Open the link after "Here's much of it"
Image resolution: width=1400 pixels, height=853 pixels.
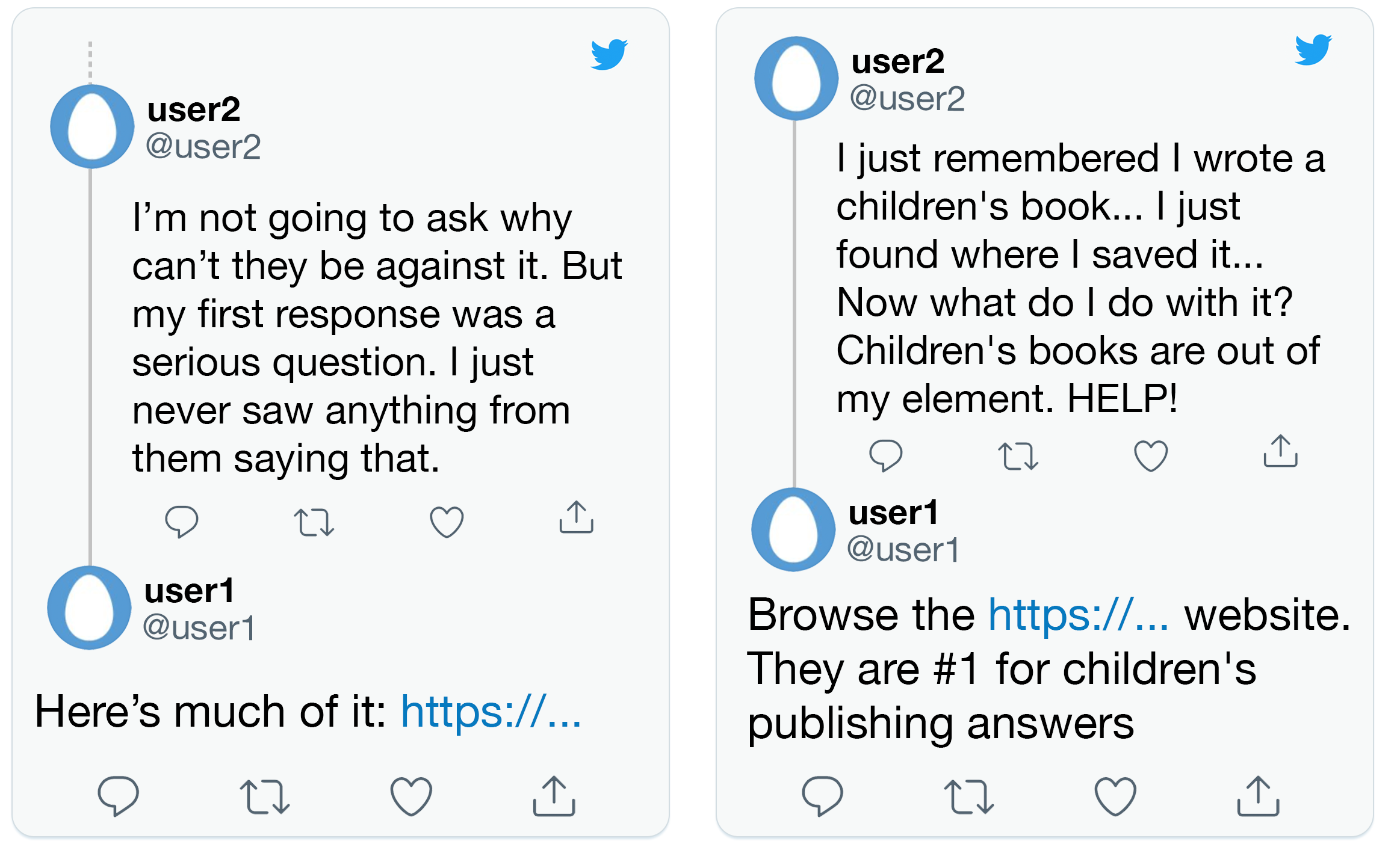(x=491, y=712)
